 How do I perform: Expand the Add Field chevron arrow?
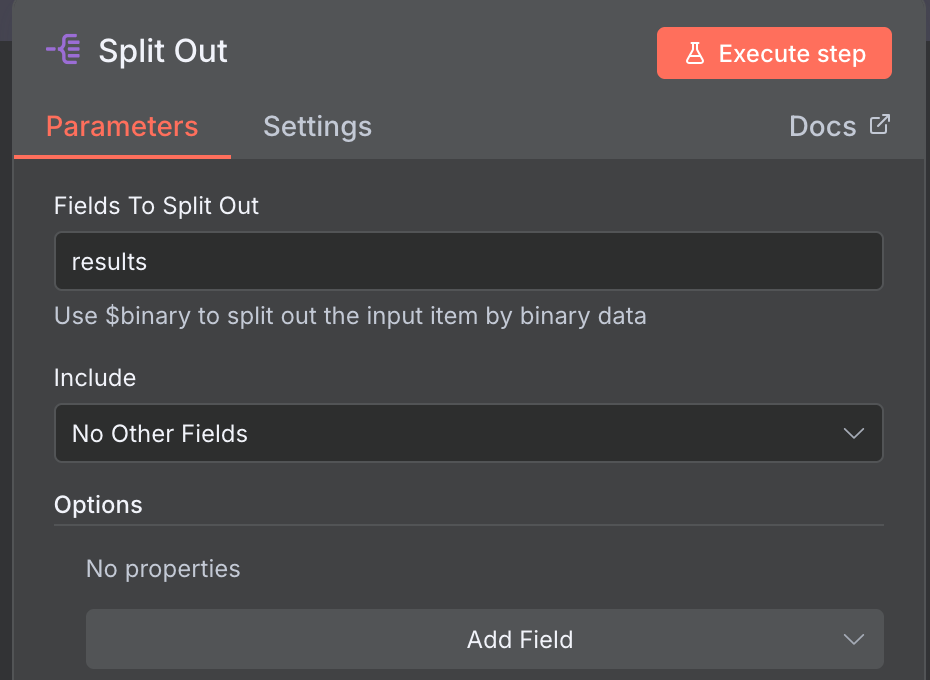(x=853, y=639)
